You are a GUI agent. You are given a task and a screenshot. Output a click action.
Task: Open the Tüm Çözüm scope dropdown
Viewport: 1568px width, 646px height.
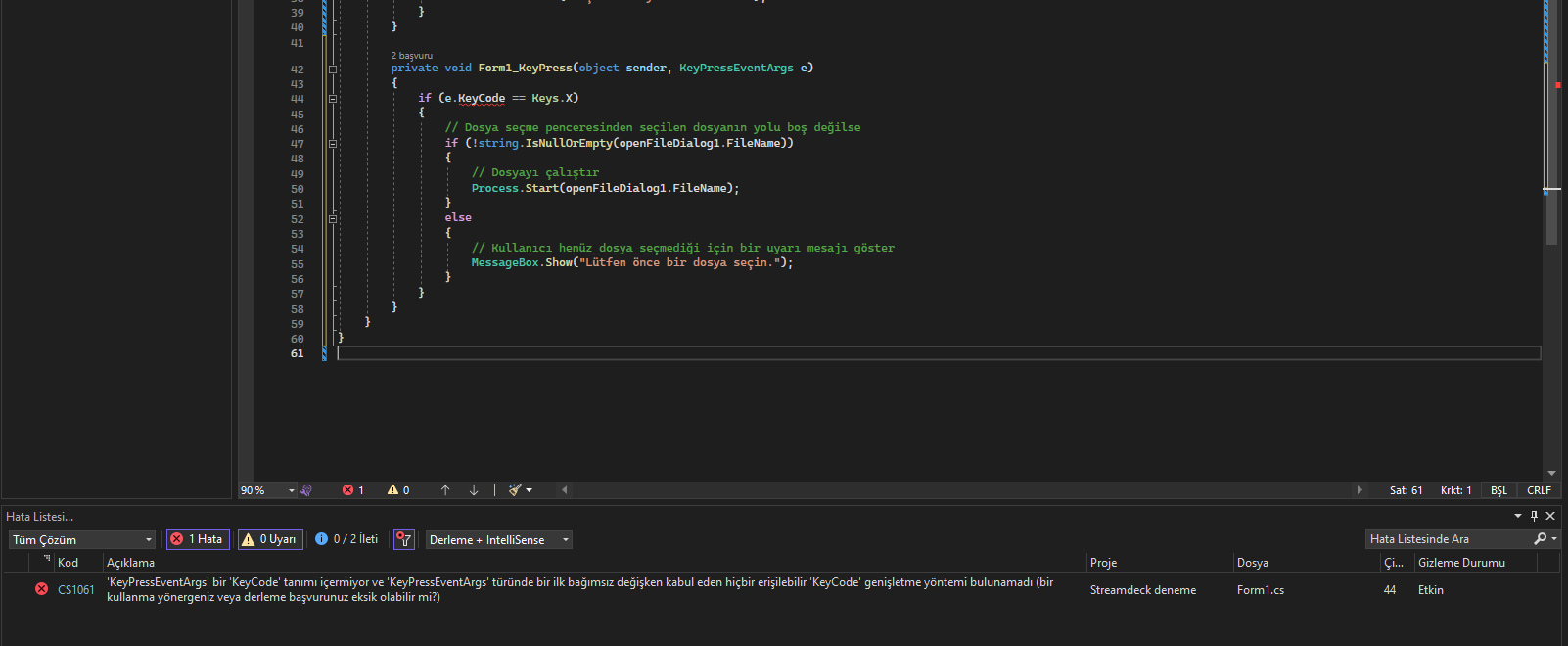coord(82,540)
